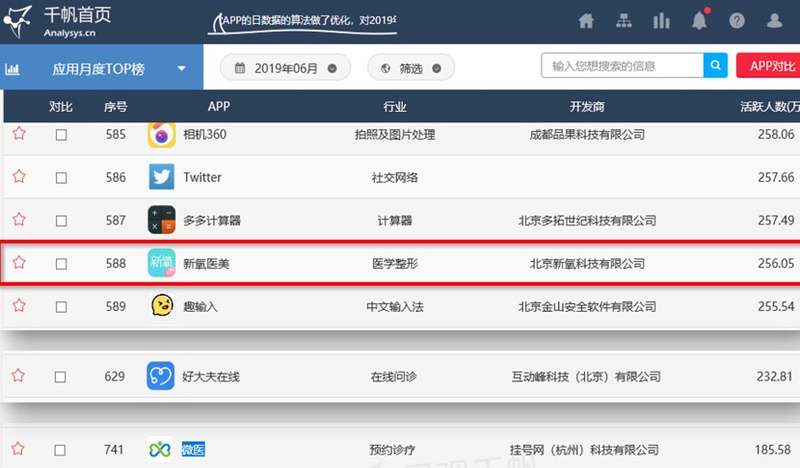Check the compare box for 好大夫在线
800x468 pixels.
[x=60, y=377]
